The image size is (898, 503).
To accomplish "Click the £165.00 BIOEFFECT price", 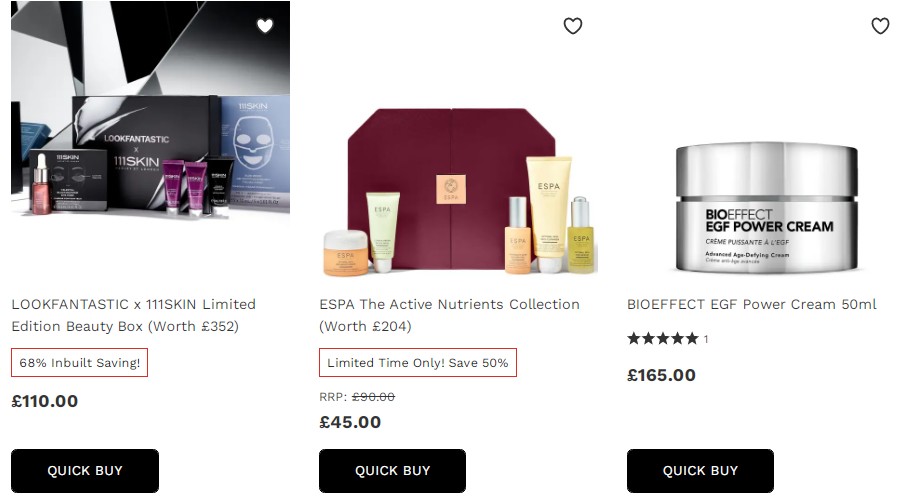I will [x=661, y=376].
